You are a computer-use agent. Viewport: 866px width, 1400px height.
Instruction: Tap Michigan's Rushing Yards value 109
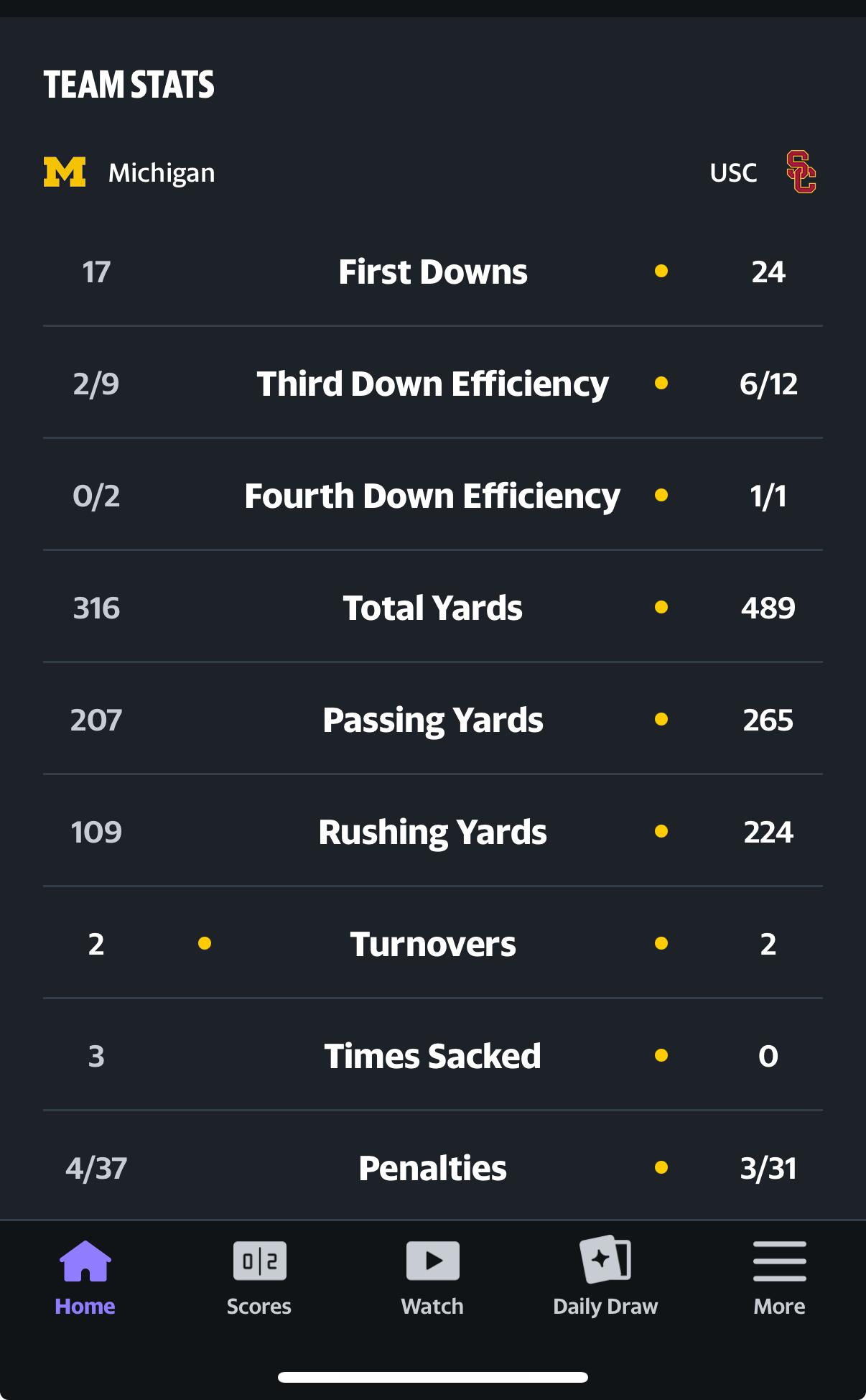click(96, 833)
